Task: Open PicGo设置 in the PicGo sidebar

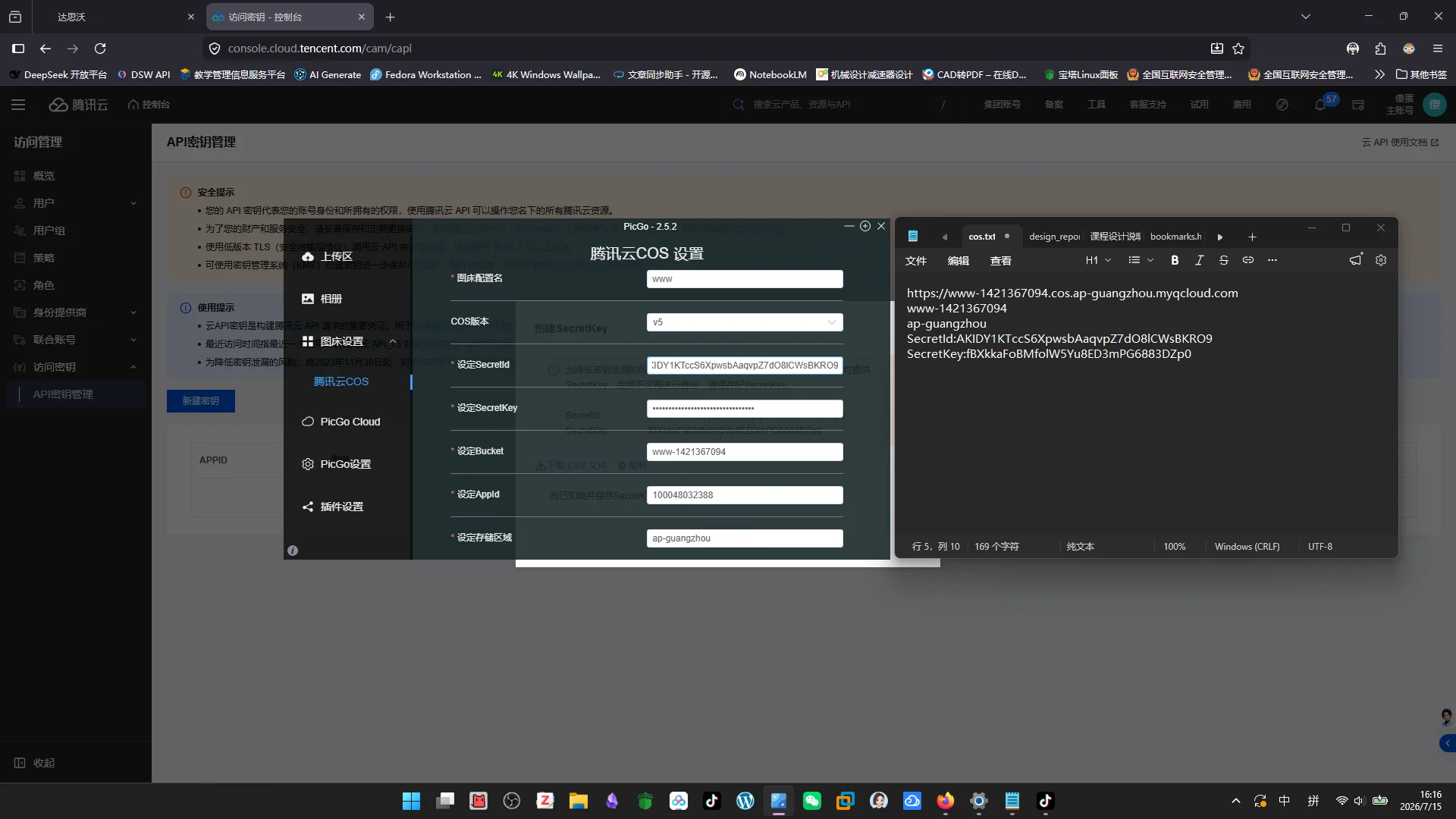Action: click(337, 464)
